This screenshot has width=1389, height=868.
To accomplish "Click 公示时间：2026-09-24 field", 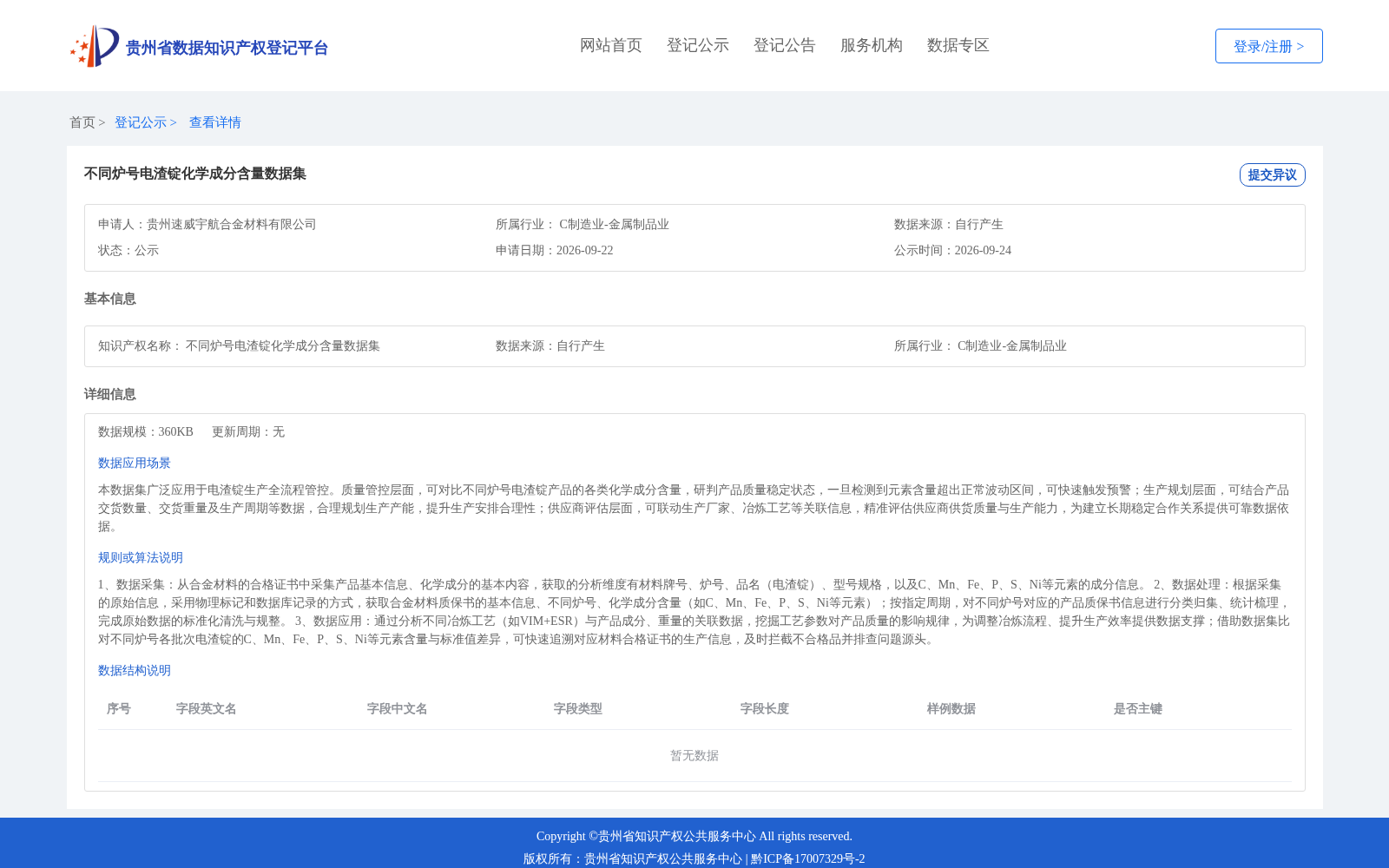I will [952, 250].
